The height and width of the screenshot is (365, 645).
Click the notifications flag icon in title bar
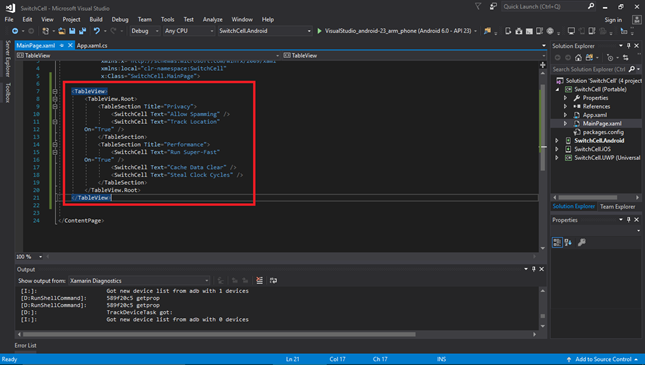pyautogui.click(x=478, y=7)
